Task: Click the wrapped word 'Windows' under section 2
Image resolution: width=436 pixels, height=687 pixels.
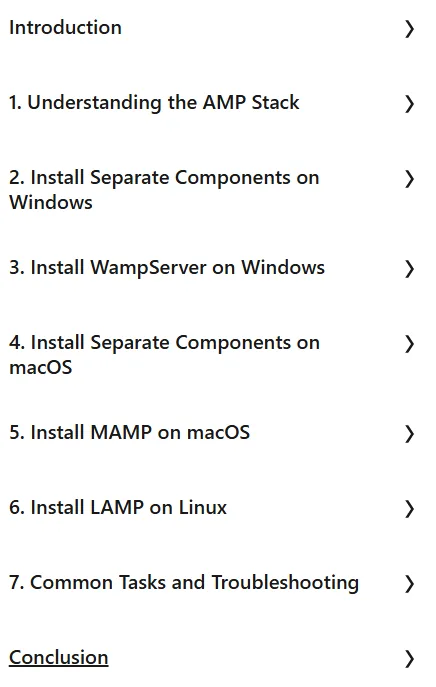Action: coord(51,202)
